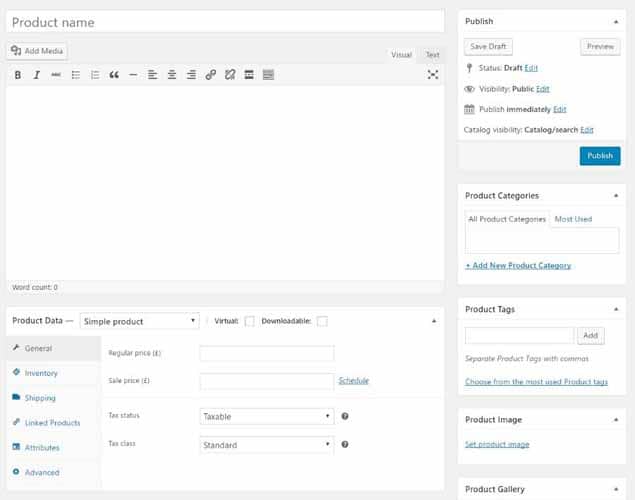Image resolution: width=635 pixels, height=500 pixels.
Task: Edit the Publish immediately schedule
Action: pyautogui.click(x=560, y=109)
